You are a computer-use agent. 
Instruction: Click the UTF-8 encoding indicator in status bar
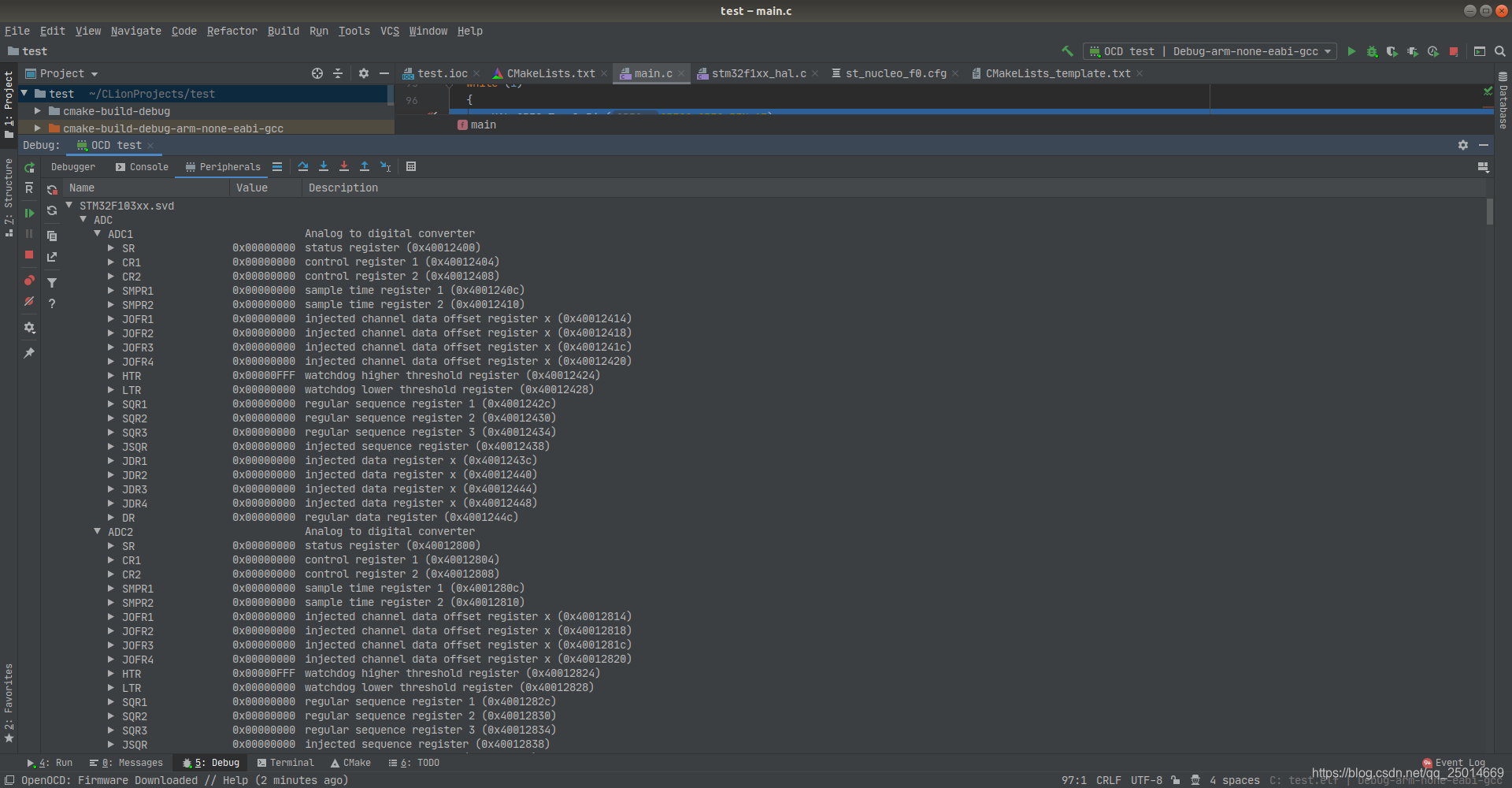[1147, 780]
